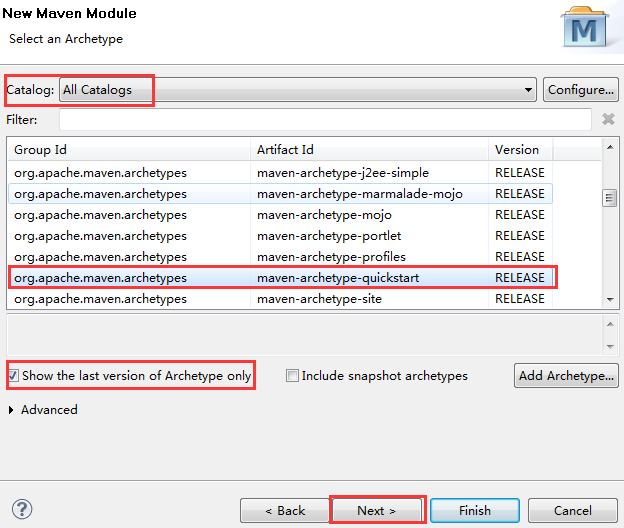Clear the filter with the X icon
The height and width of the screenshot is (528, 624).
pyautogui.click(x=608, y=119)
